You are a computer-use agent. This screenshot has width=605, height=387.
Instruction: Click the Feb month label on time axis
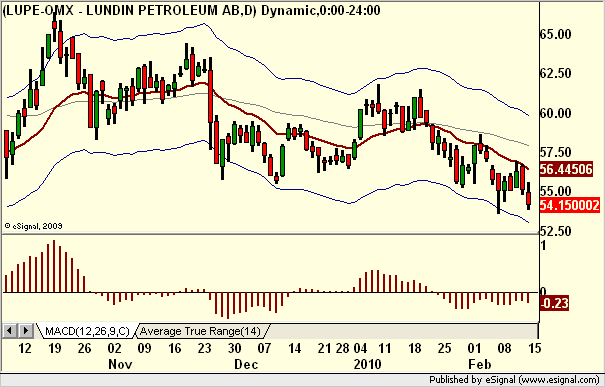point(480,364)
